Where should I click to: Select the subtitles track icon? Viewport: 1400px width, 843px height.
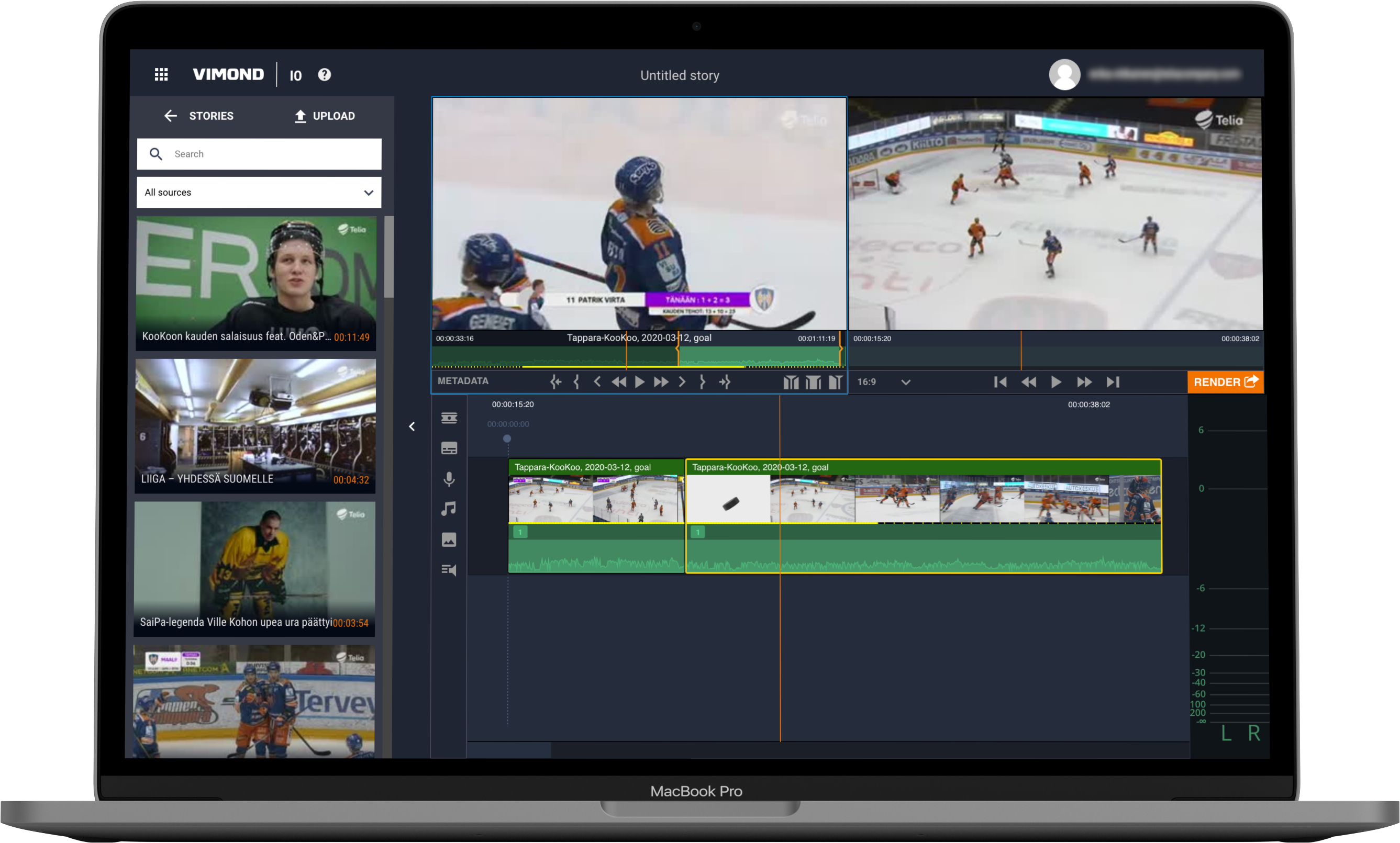pyautogui.click(x=449, y=449)
